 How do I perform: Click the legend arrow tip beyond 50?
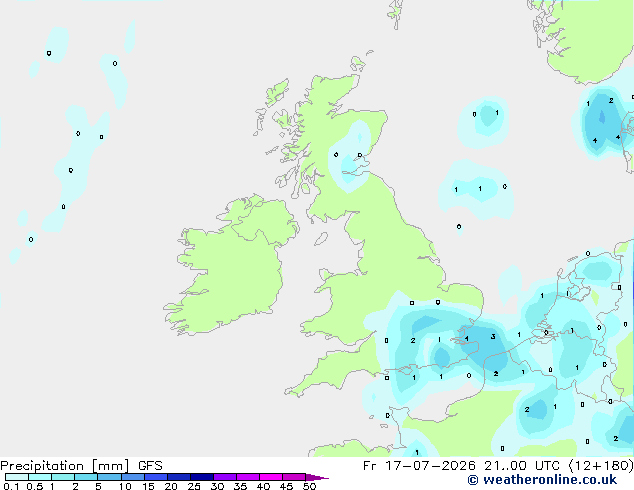[x=317, y=477]
